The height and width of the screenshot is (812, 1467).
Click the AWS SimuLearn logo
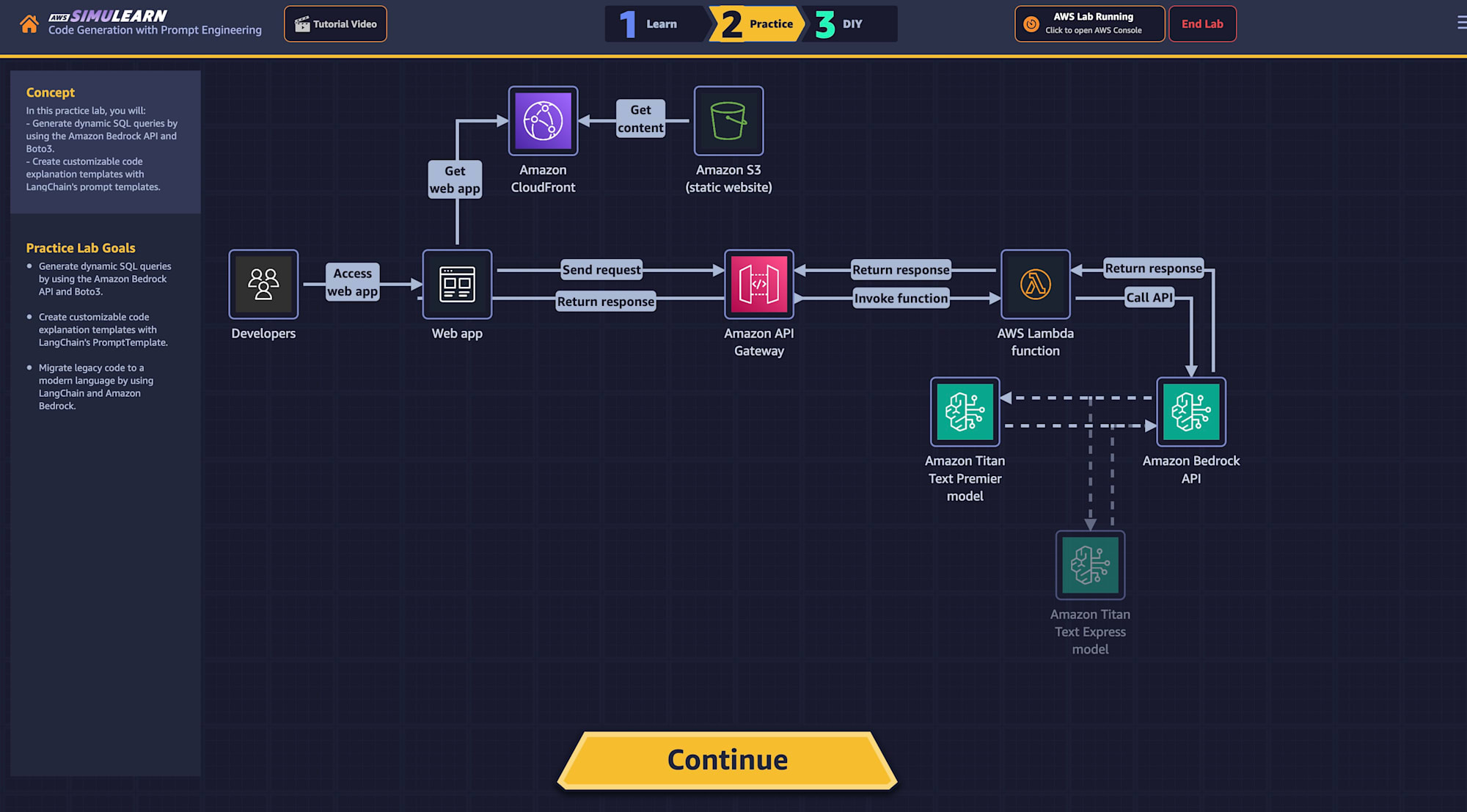click(108, 15)
